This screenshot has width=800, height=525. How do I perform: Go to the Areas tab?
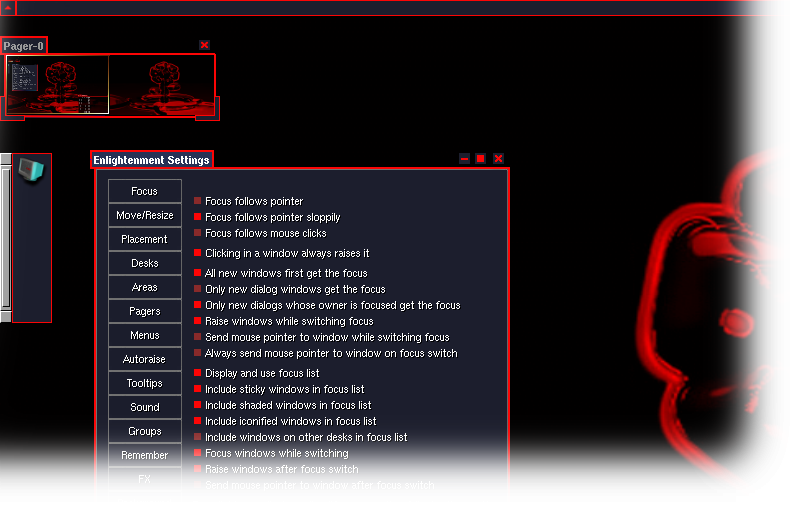145,287
